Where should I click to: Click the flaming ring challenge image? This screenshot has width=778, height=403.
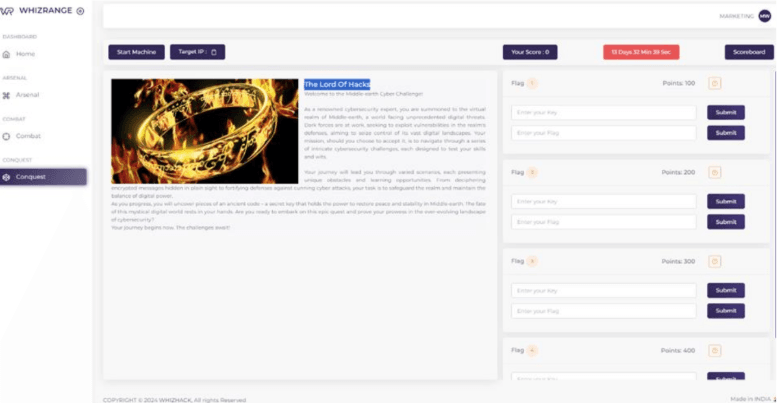tap(205, 132)
